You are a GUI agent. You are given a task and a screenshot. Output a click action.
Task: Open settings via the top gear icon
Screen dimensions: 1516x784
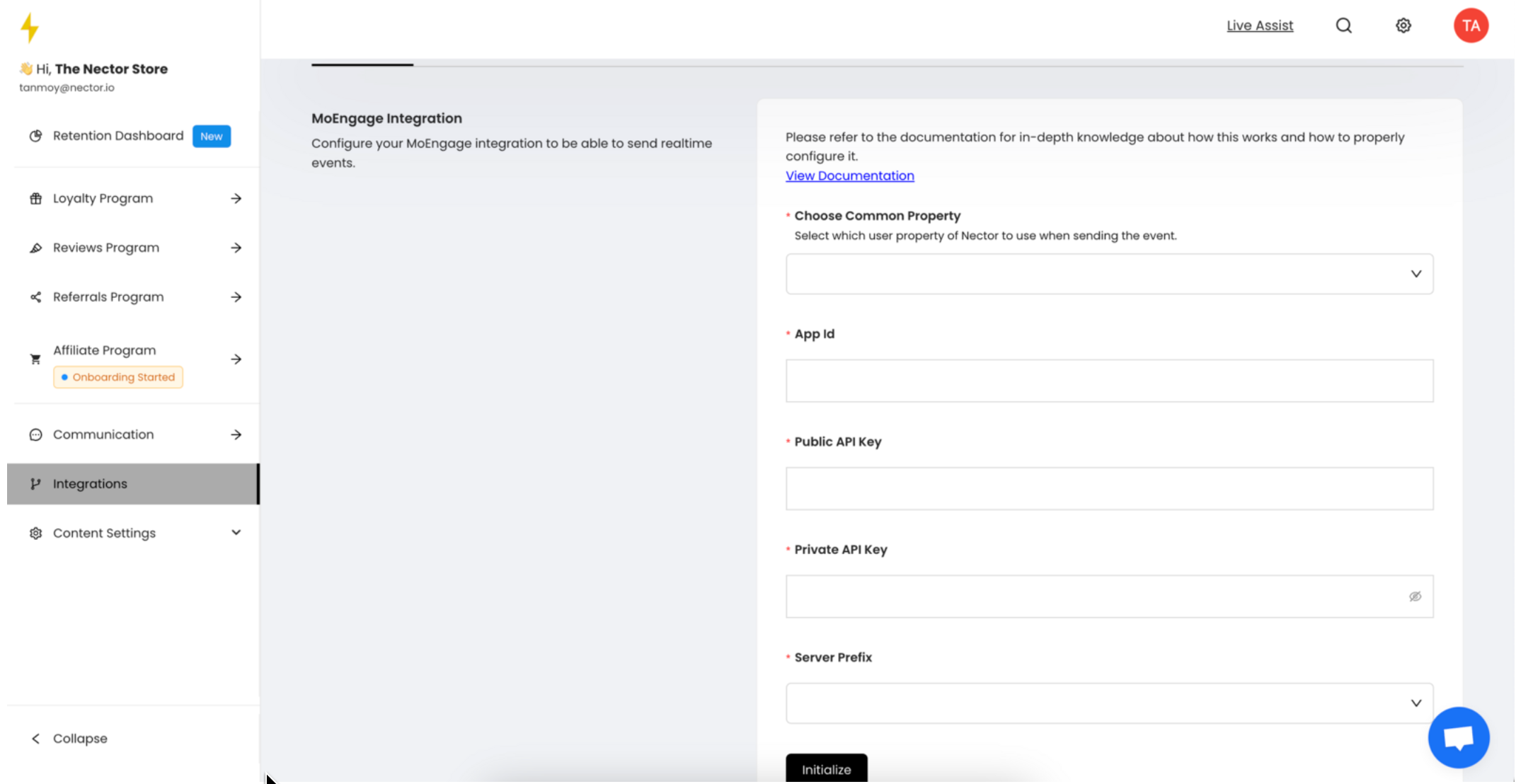click(x=1403, y=25)
